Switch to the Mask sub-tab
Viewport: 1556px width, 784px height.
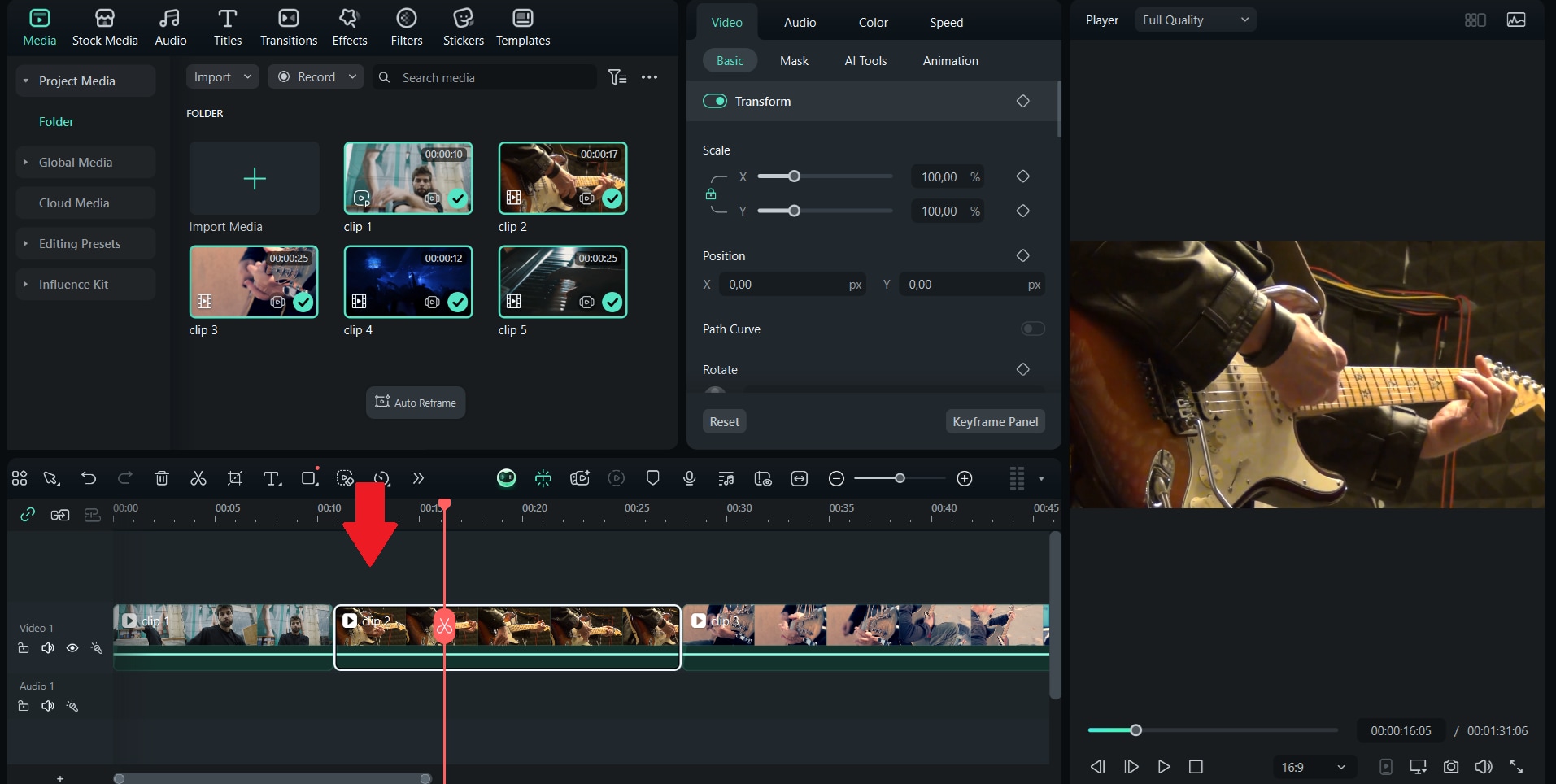795,61
